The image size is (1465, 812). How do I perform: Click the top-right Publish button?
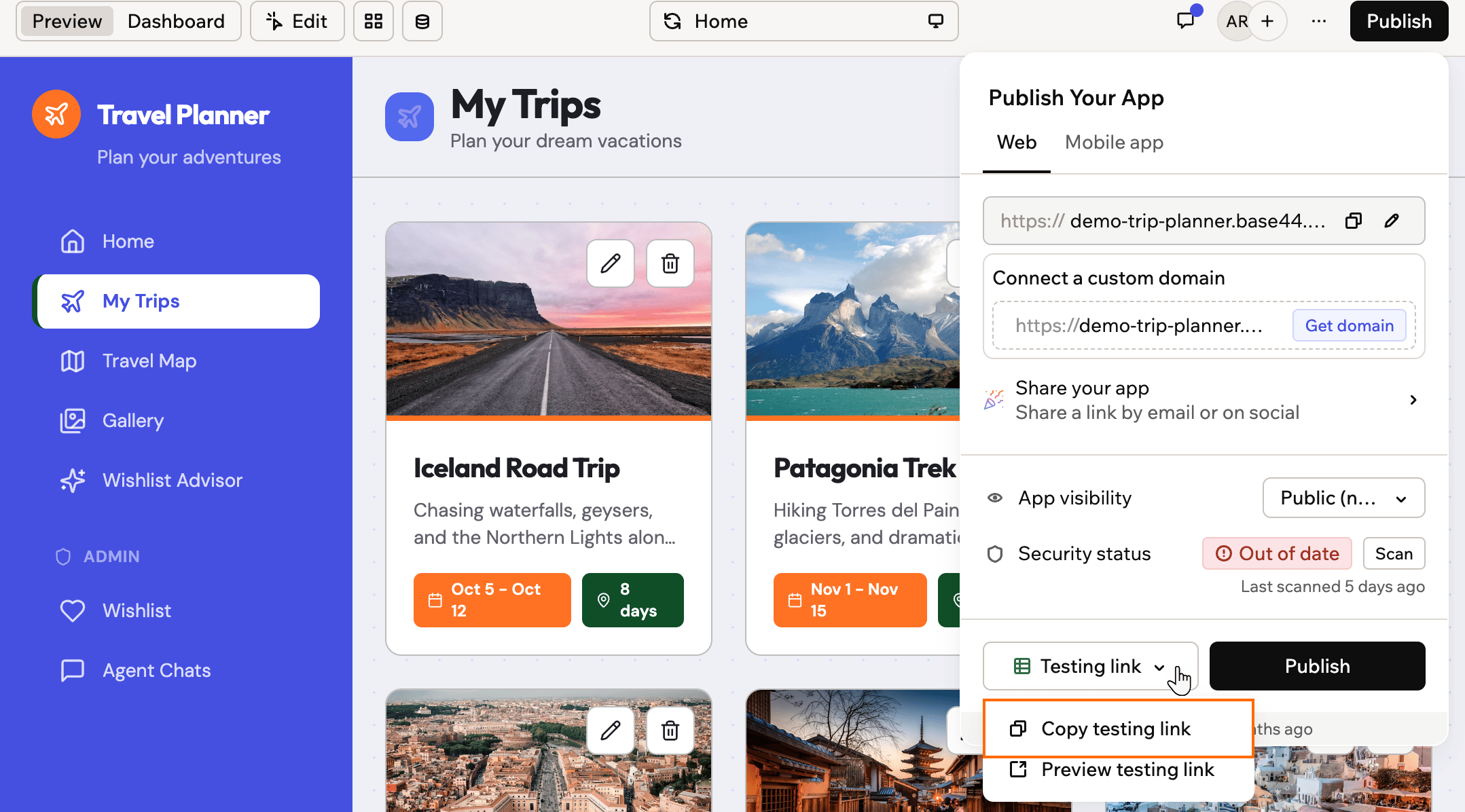1399,21
